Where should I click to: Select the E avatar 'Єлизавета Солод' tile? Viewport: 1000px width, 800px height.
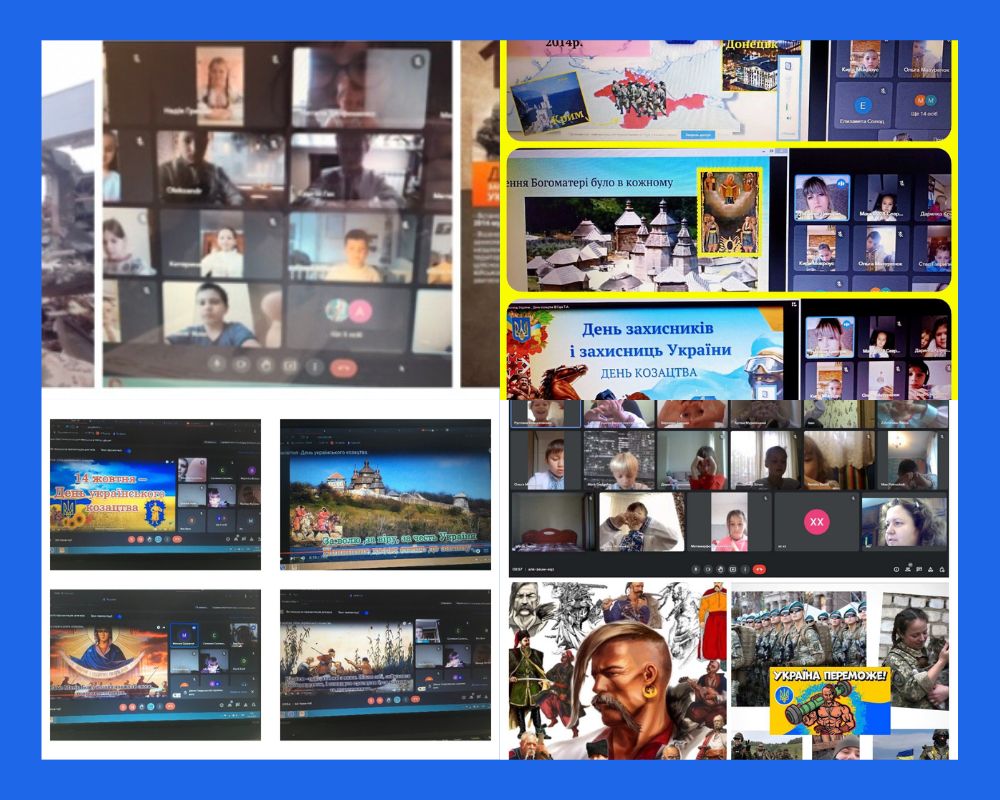point(864,107)
